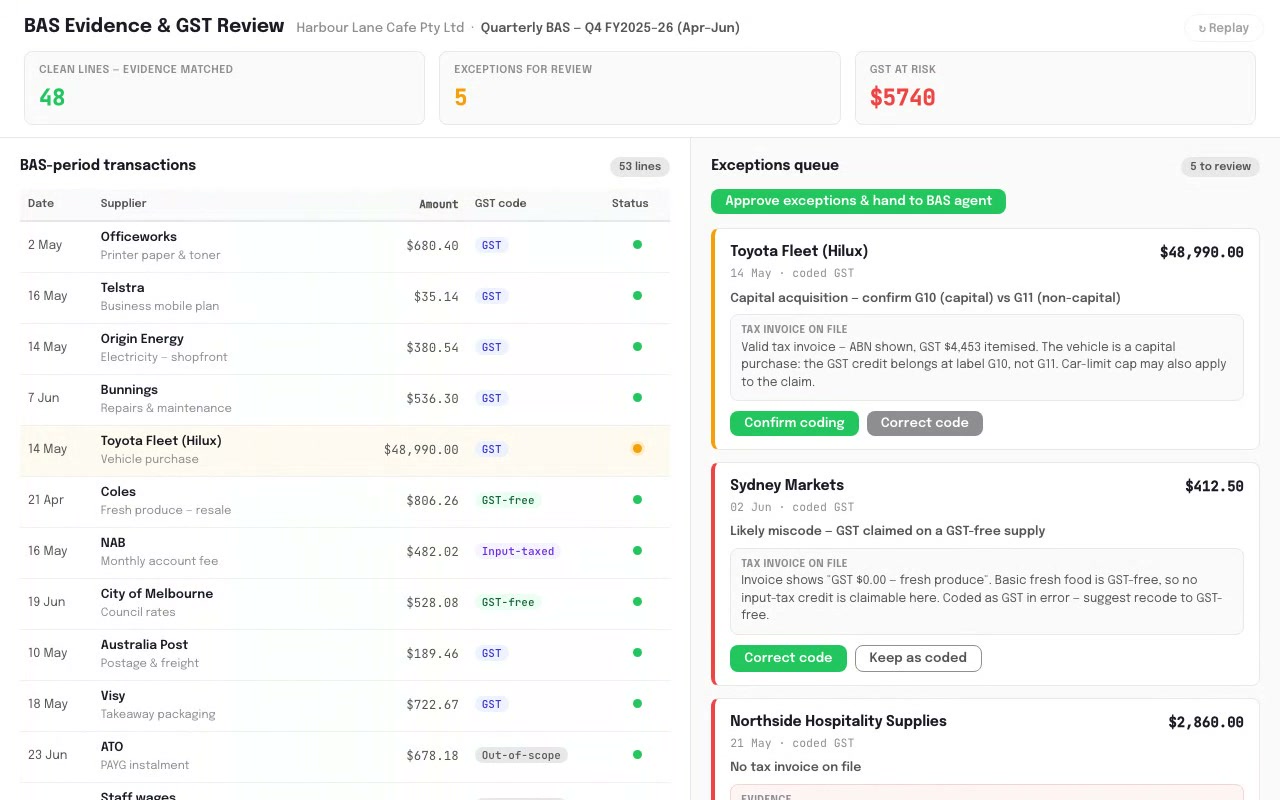The width and height of the screenshot is (1280, 800).
Task: Click the Sydney Markets exception title
Action: click(787, 485)
